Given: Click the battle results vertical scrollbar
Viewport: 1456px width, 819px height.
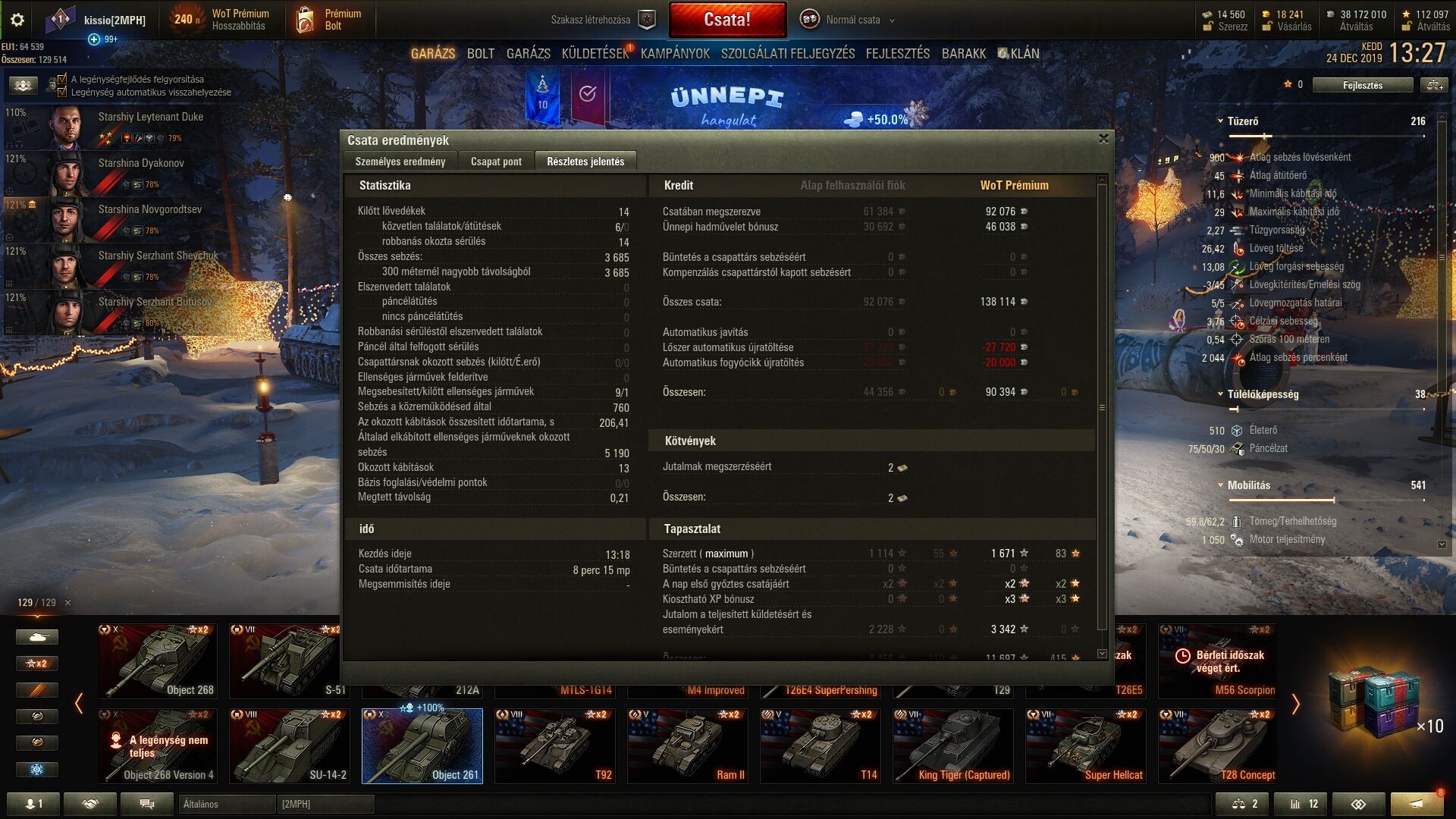Looking at the screenshot, I should click(x=1102, y=409).
